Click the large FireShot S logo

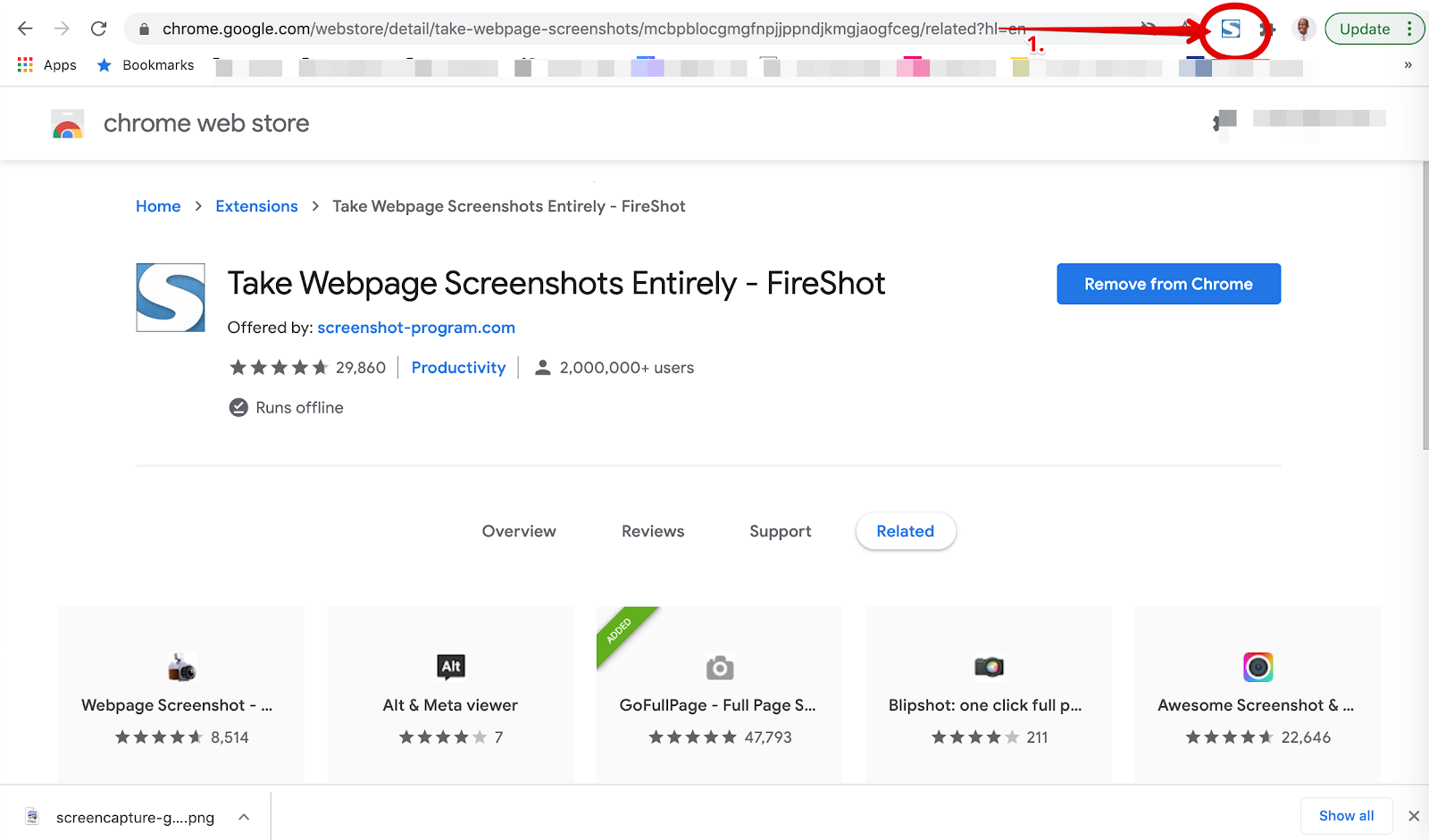tap(171, 297)
